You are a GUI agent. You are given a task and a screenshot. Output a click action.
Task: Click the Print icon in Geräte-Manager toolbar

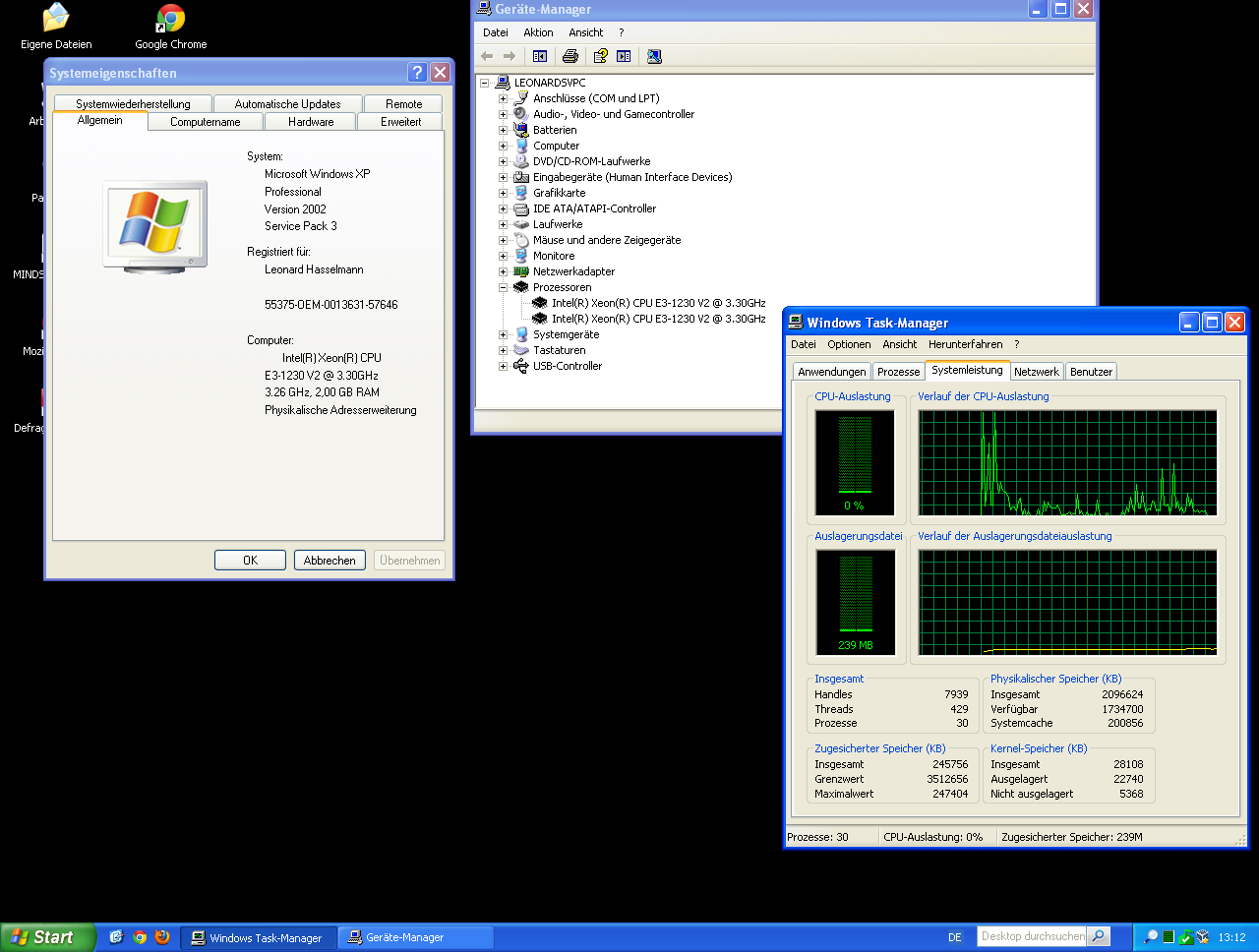tap(570, 56)
